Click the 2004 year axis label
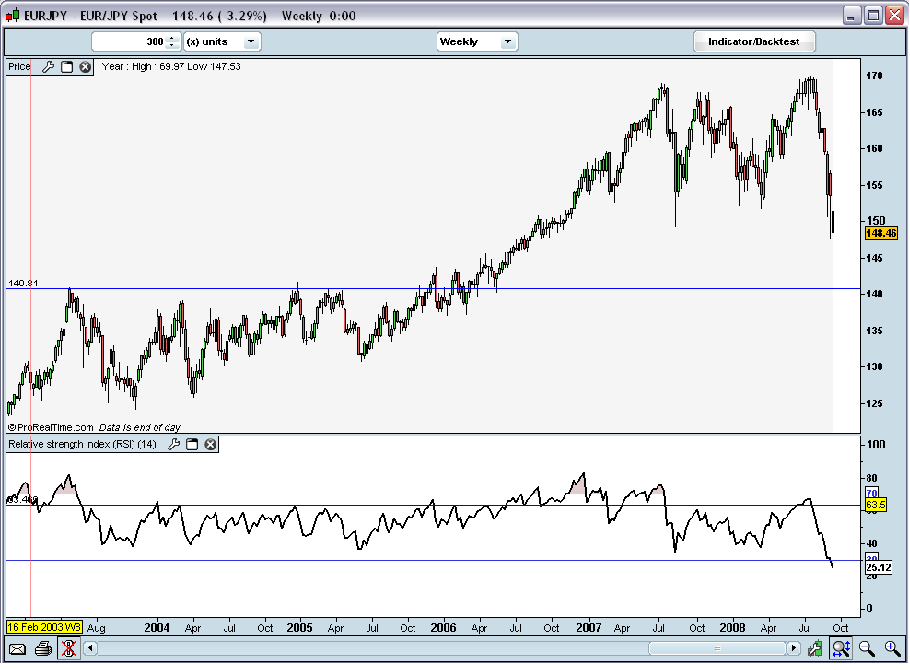Image resolution: width=910 pixels, height=670 pixels. pos(157,628)
